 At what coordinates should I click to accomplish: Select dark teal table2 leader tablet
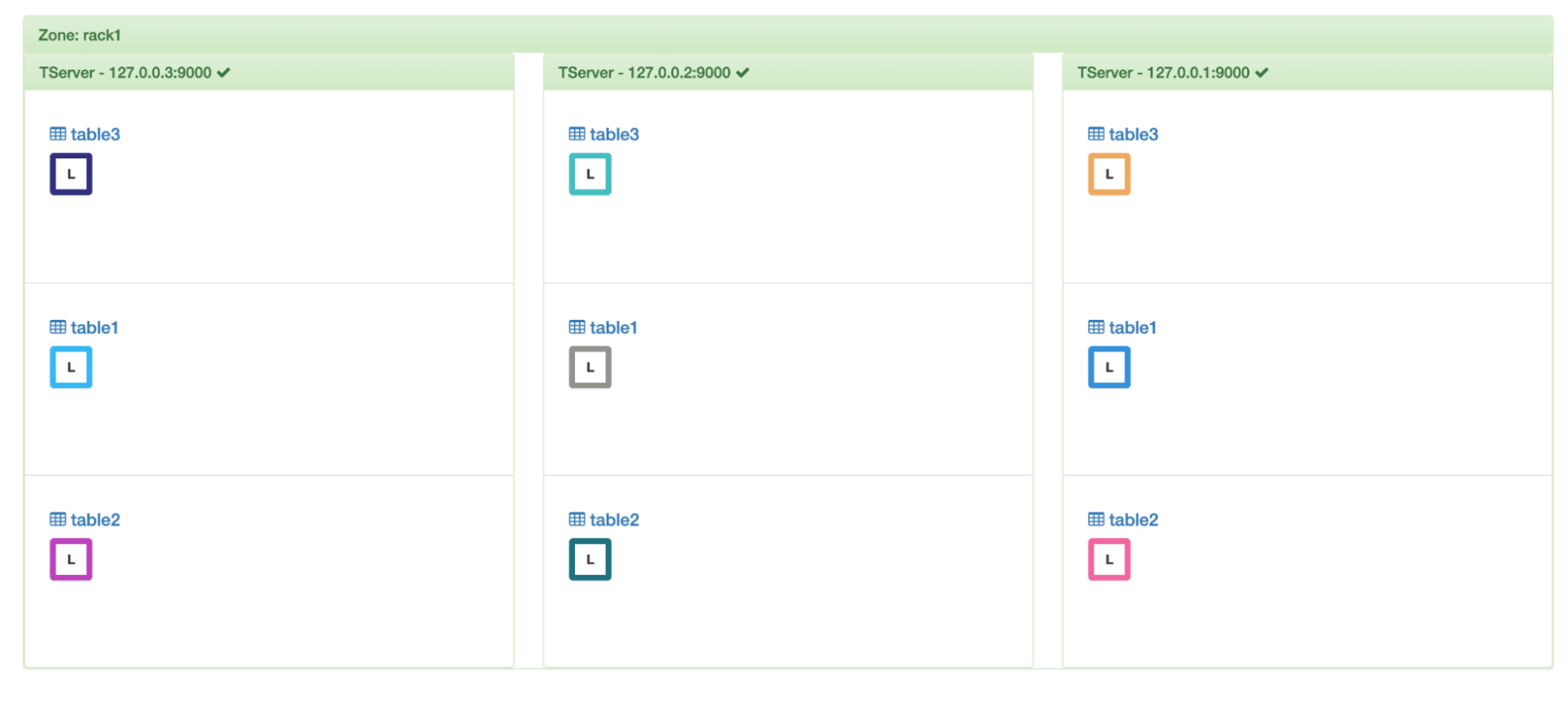[x=590, y=560]
